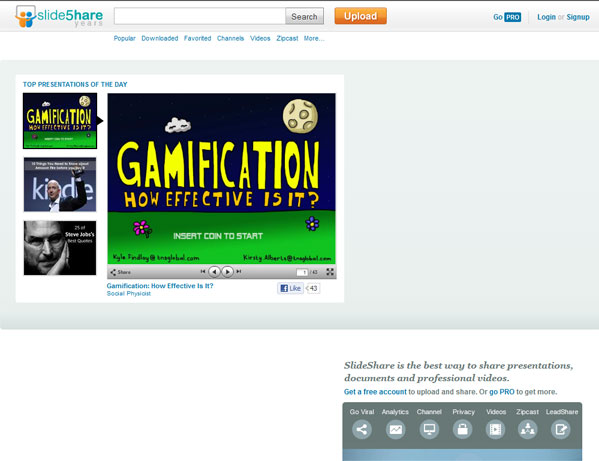The image size is (599, 461).
Task: Click the Privacy lock icon
Action: (463, 429)
